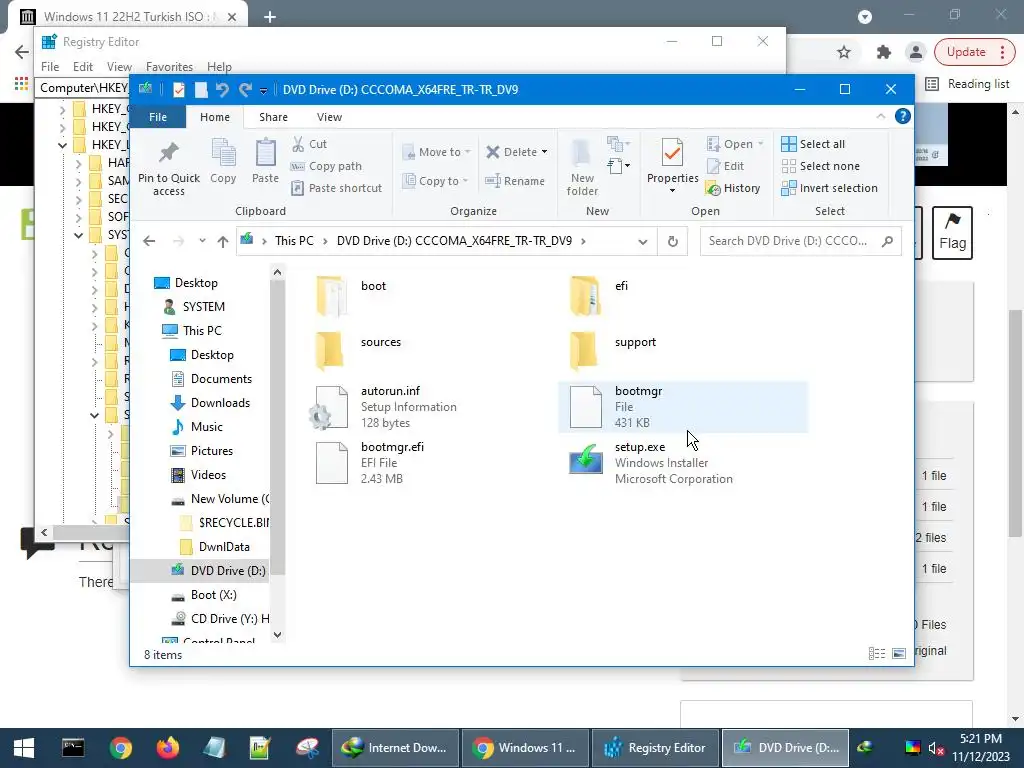Go up one folder level

223,241
